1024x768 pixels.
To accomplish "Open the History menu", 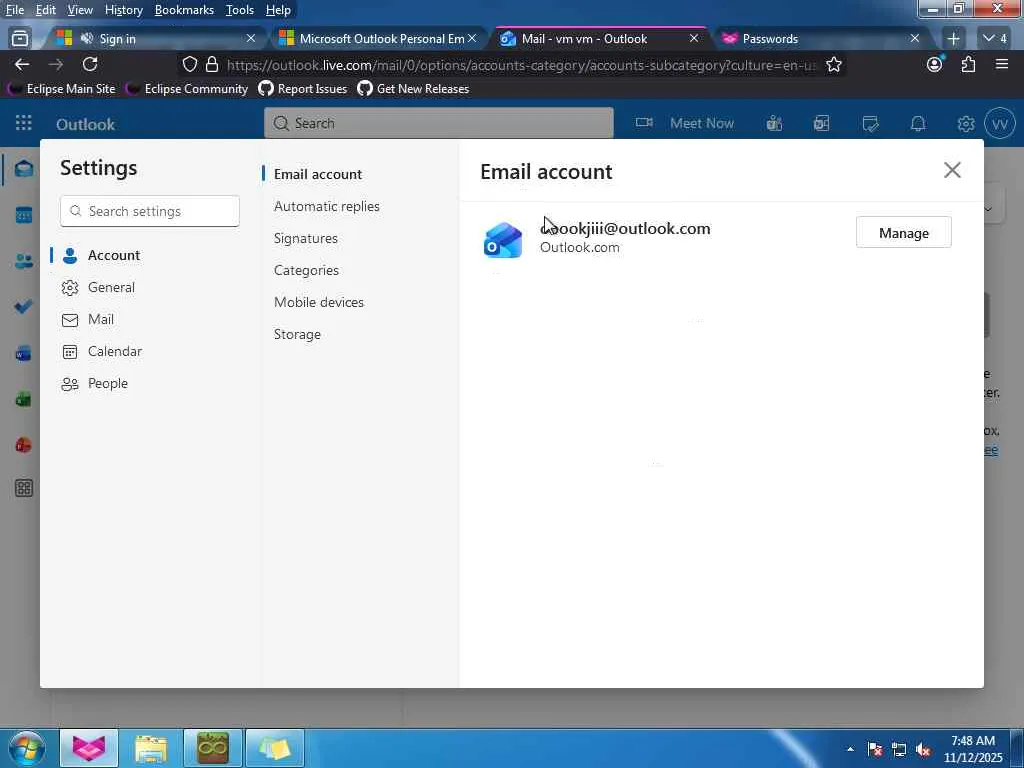I will click(123, 10).
